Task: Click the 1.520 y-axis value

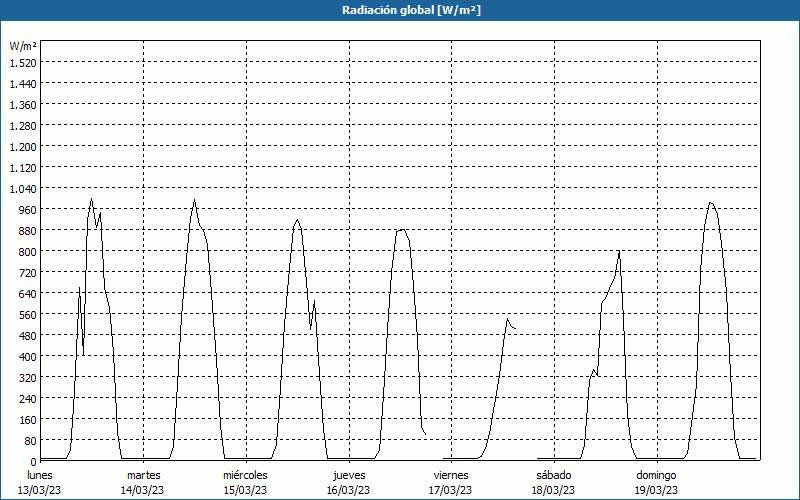Action: (x=23, y=63)
